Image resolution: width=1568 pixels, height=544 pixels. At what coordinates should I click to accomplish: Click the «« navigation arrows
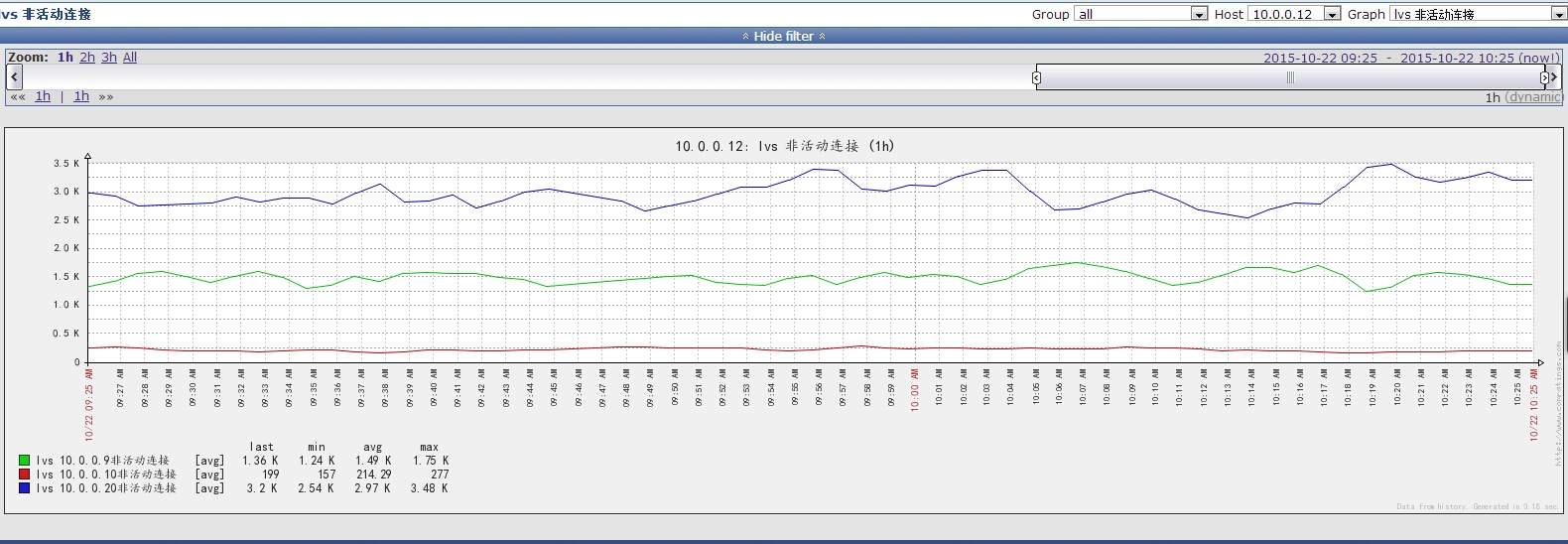pyautogui.click(x=18, y=97)
